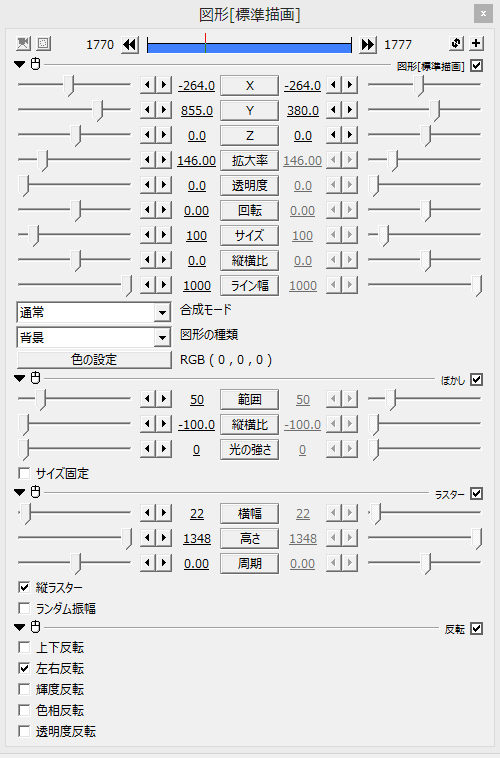
Task: Open the 色の設定 color dialog
Action: (94, 360)
